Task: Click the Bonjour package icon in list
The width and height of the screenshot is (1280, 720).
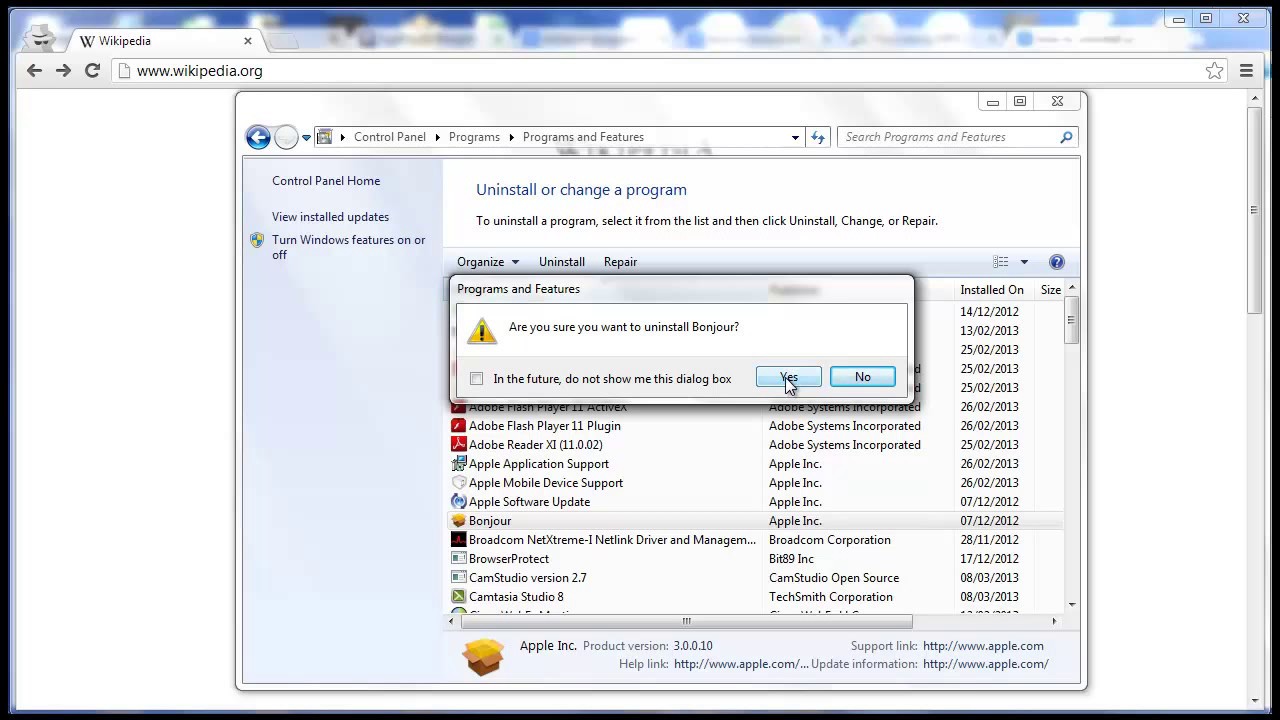Action: click(458, 521)
